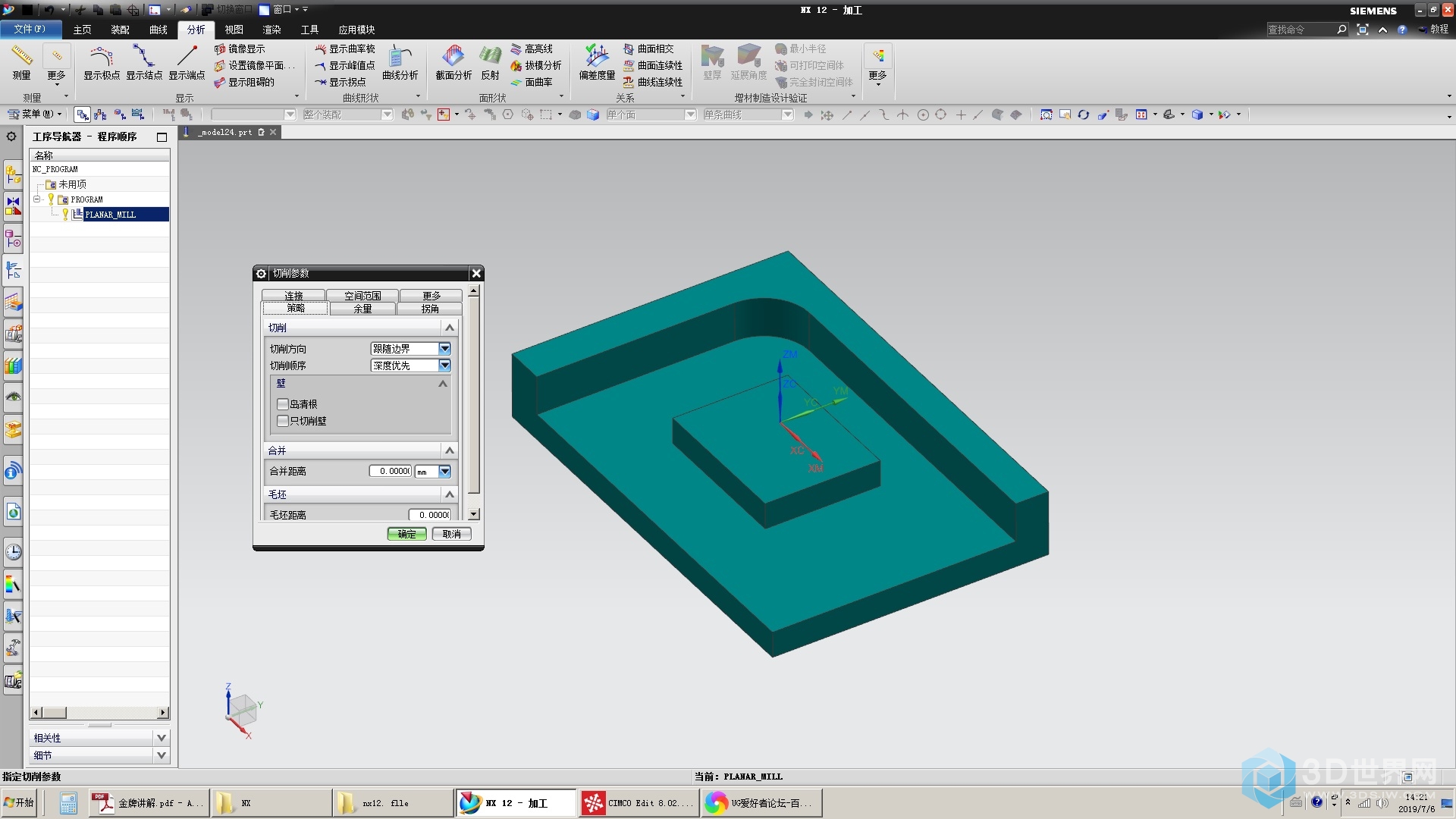Open the 菜单(M) menu

(x=34, y=115)
